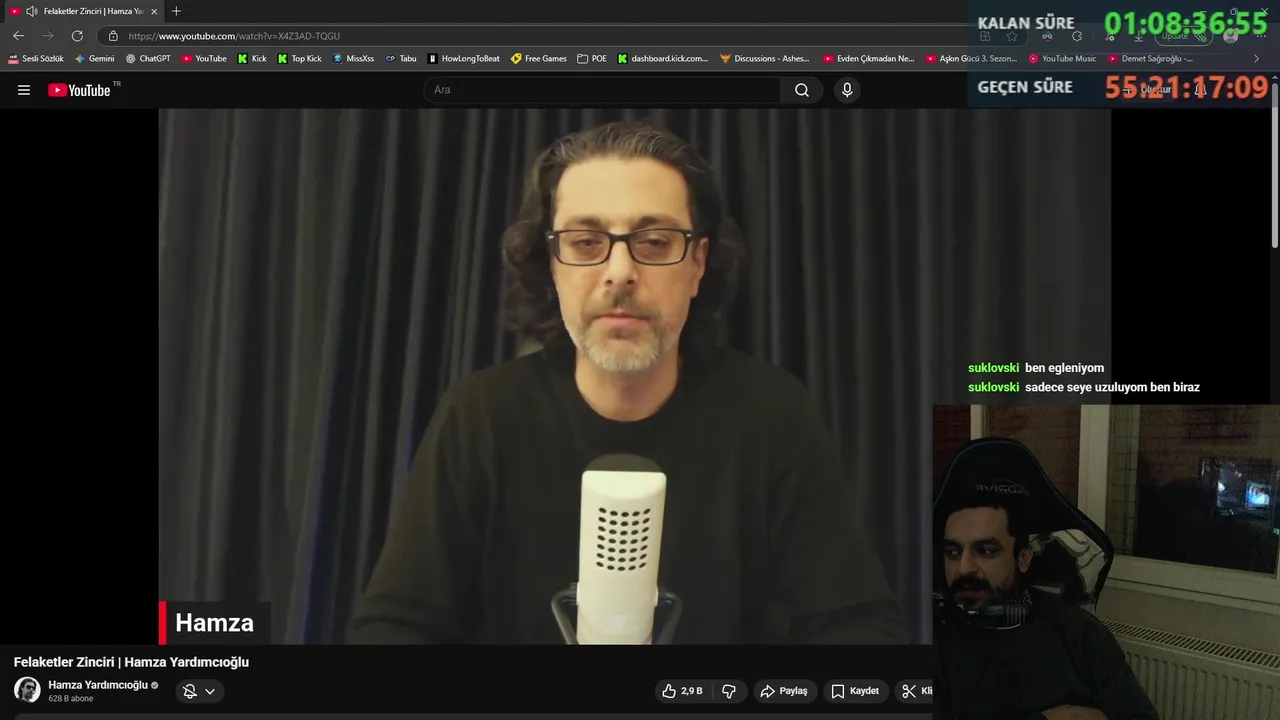The width and height of the screenshot is (1280, 720).
Task: Open Demet Sağıroğlu bookmark
Action: click(x=1150, y=59)
